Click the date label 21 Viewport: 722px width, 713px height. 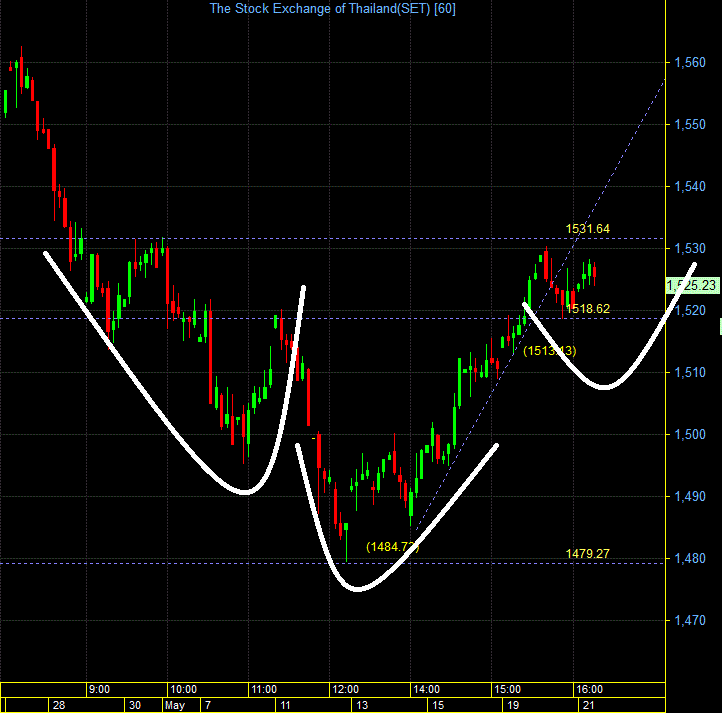click(589, 705)
